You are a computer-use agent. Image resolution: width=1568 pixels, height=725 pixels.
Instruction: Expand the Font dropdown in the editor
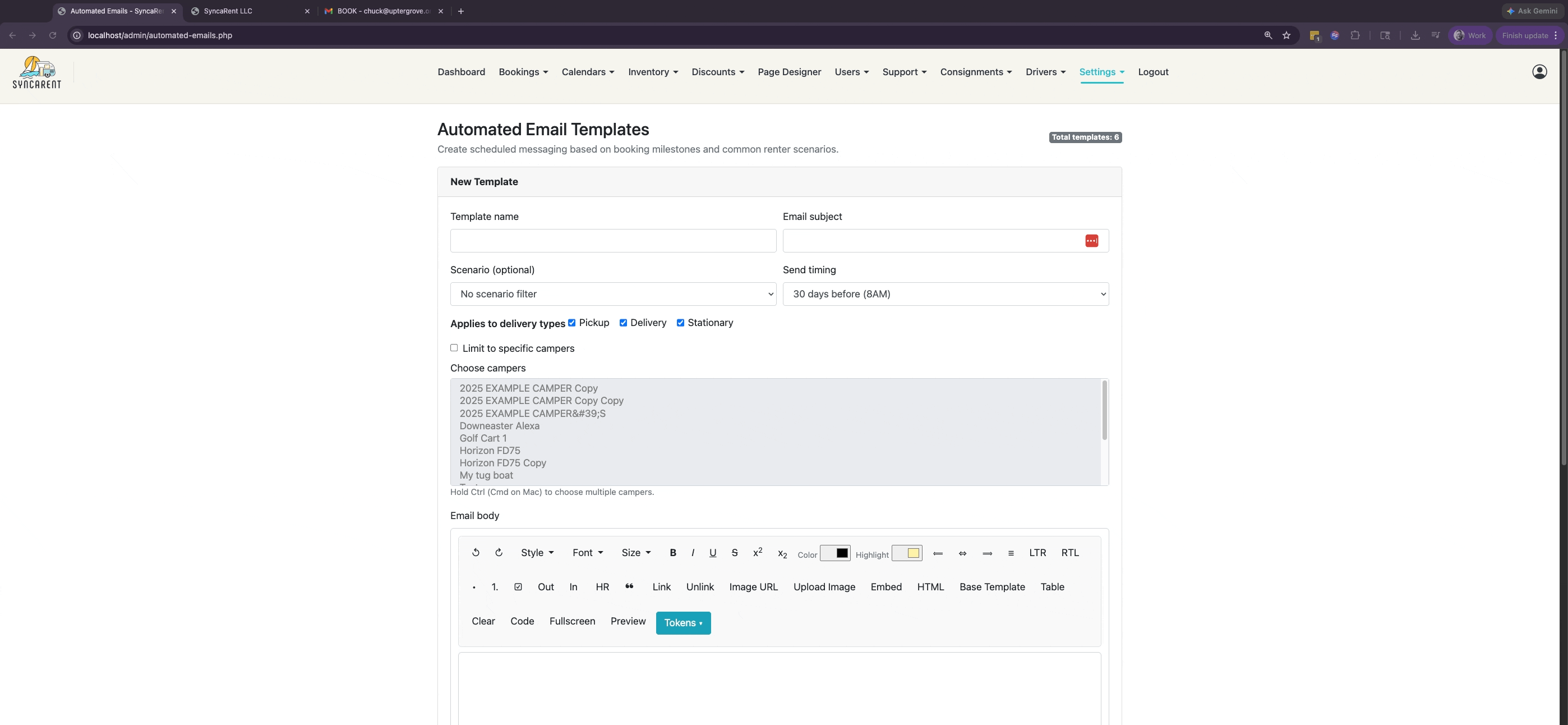click(x=587, y=553)
